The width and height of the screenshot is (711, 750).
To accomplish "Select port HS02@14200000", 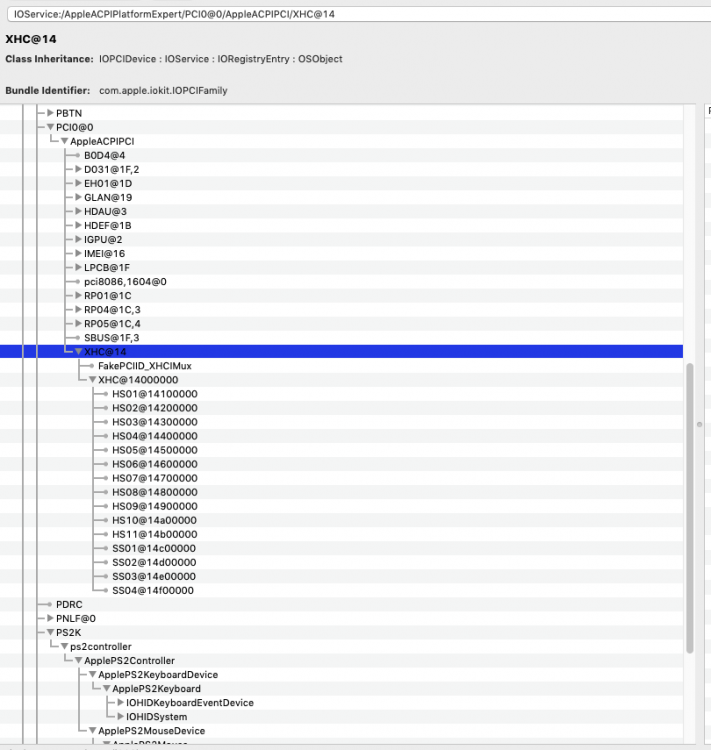I will [155, 408].
